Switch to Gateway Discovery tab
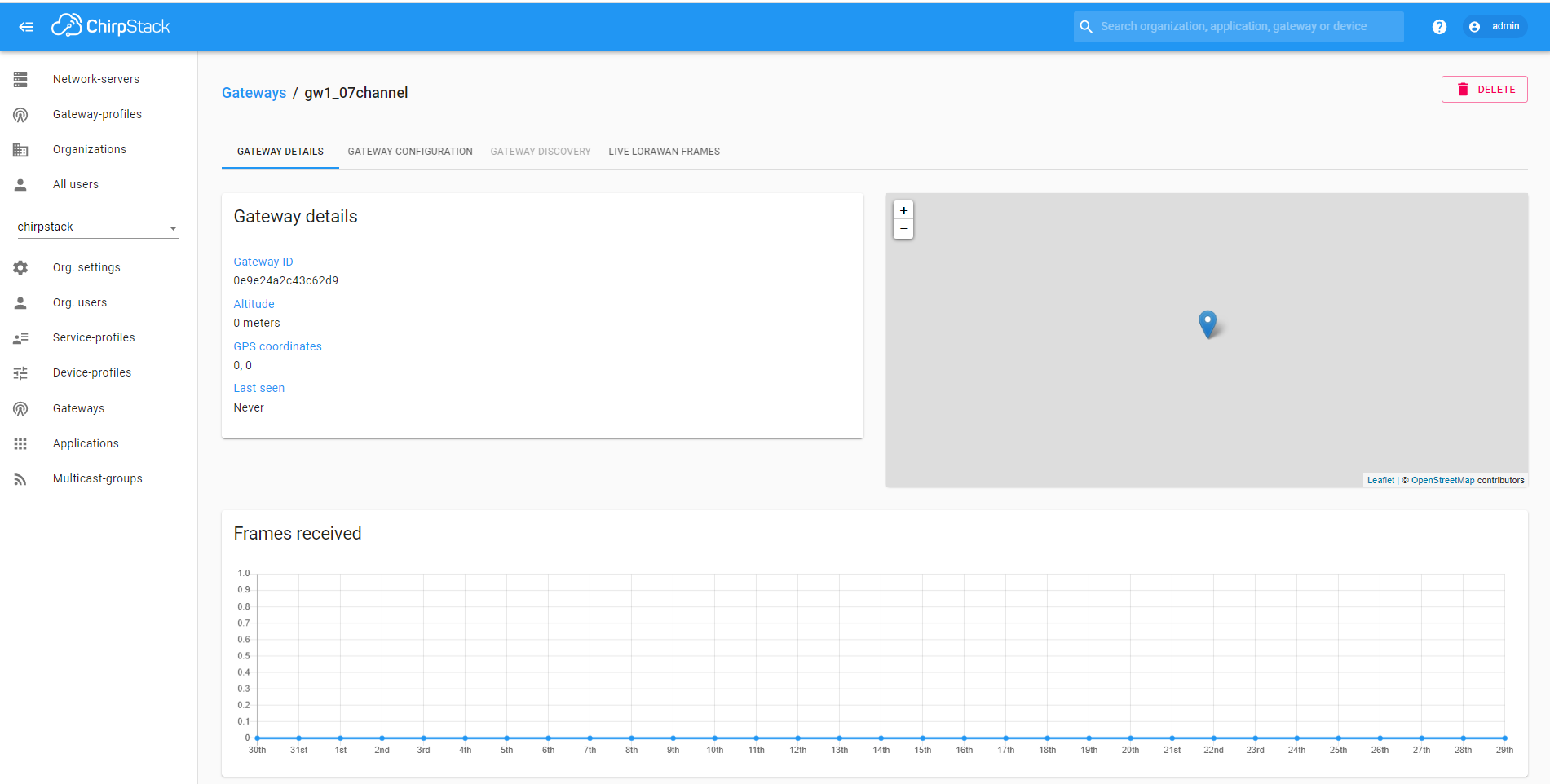 (541, 152)
